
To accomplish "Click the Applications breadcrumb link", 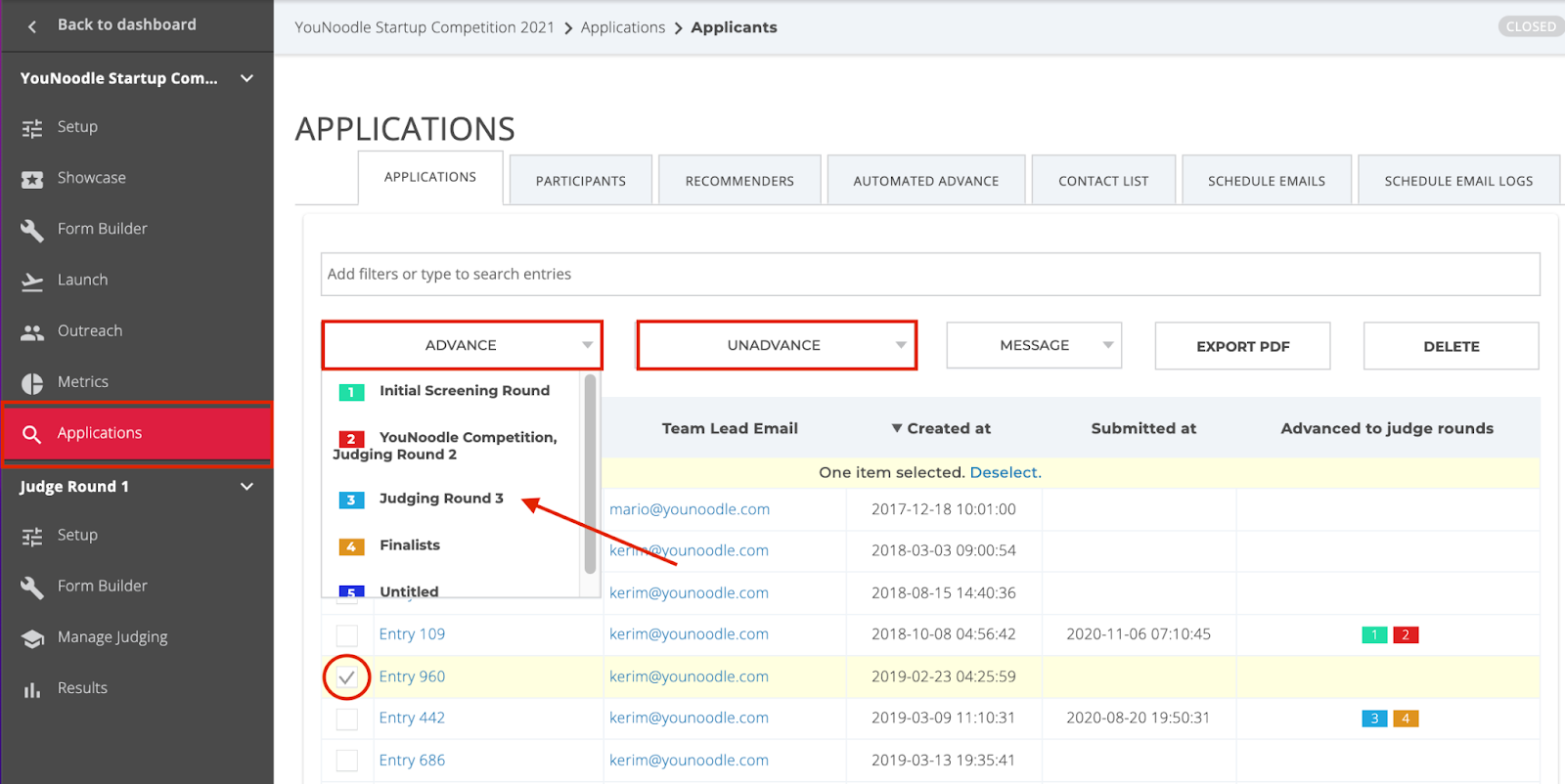I will (x=623, y=27).
